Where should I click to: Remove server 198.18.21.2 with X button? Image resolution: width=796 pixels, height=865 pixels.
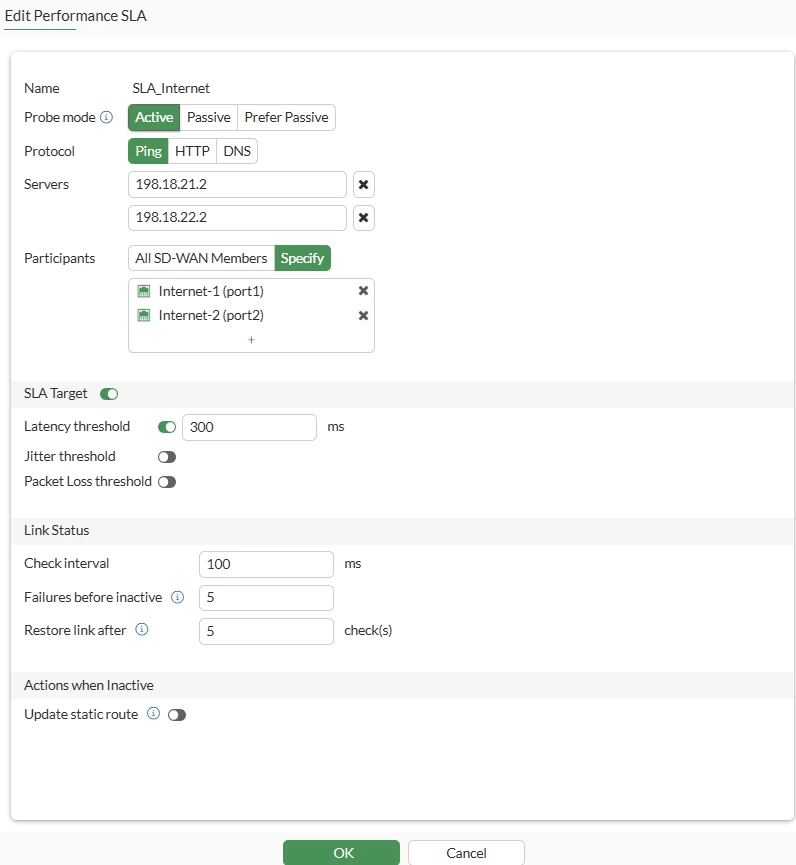[x=364, y=185]
